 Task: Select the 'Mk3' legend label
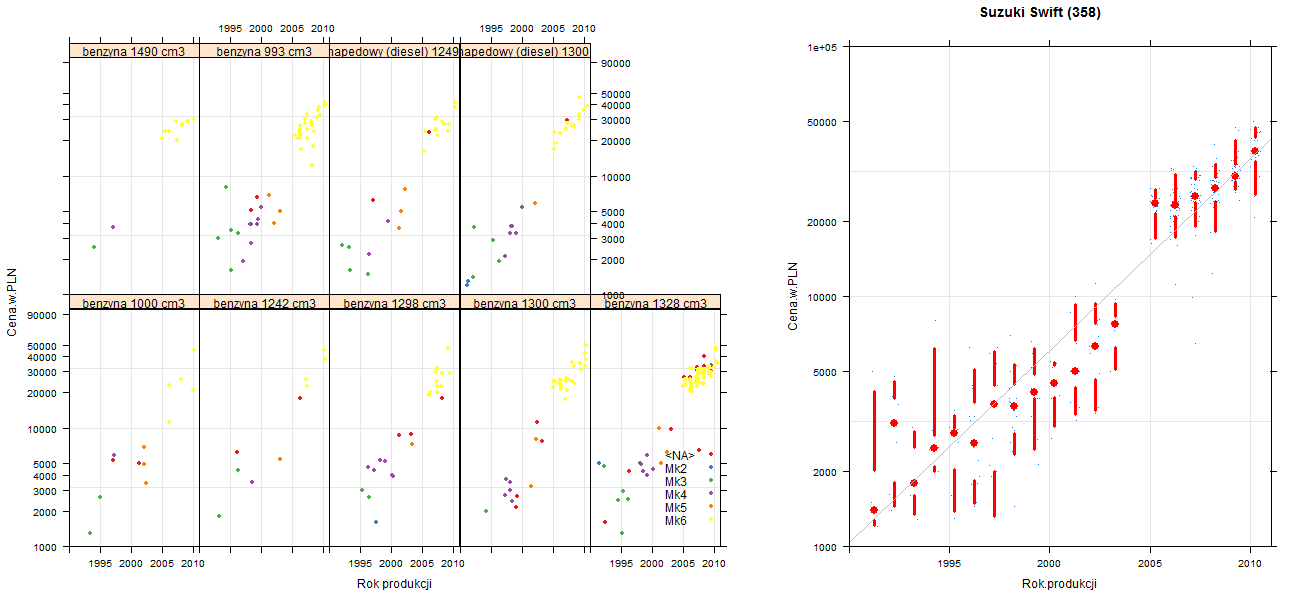[x=676, y=481]
